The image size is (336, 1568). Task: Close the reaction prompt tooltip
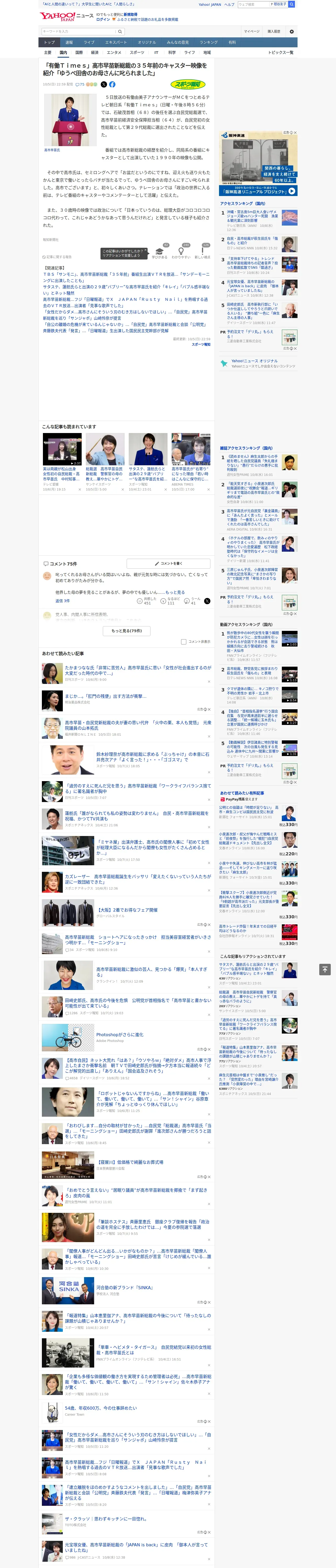click(x=145, y=250)
